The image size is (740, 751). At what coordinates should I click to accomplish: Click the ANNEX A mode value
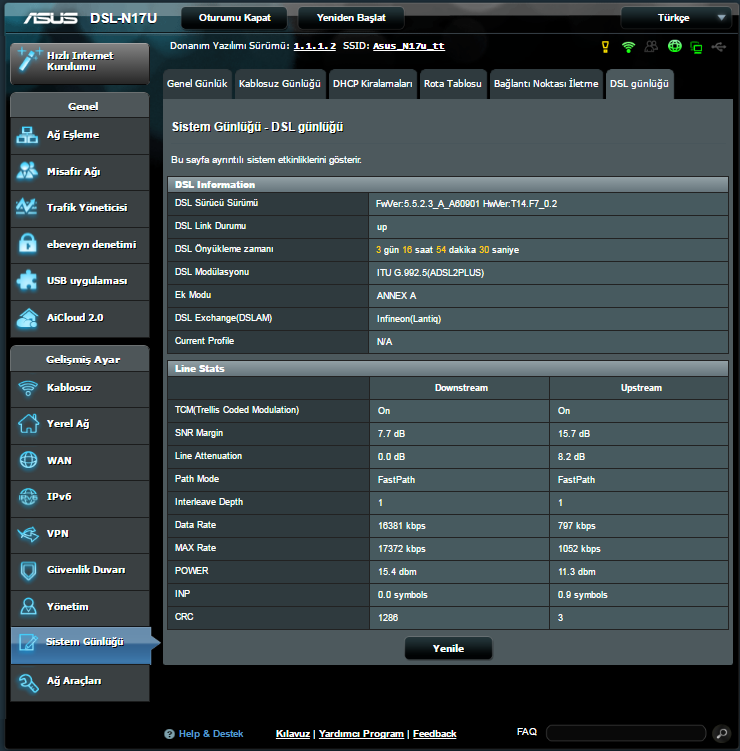396,296
